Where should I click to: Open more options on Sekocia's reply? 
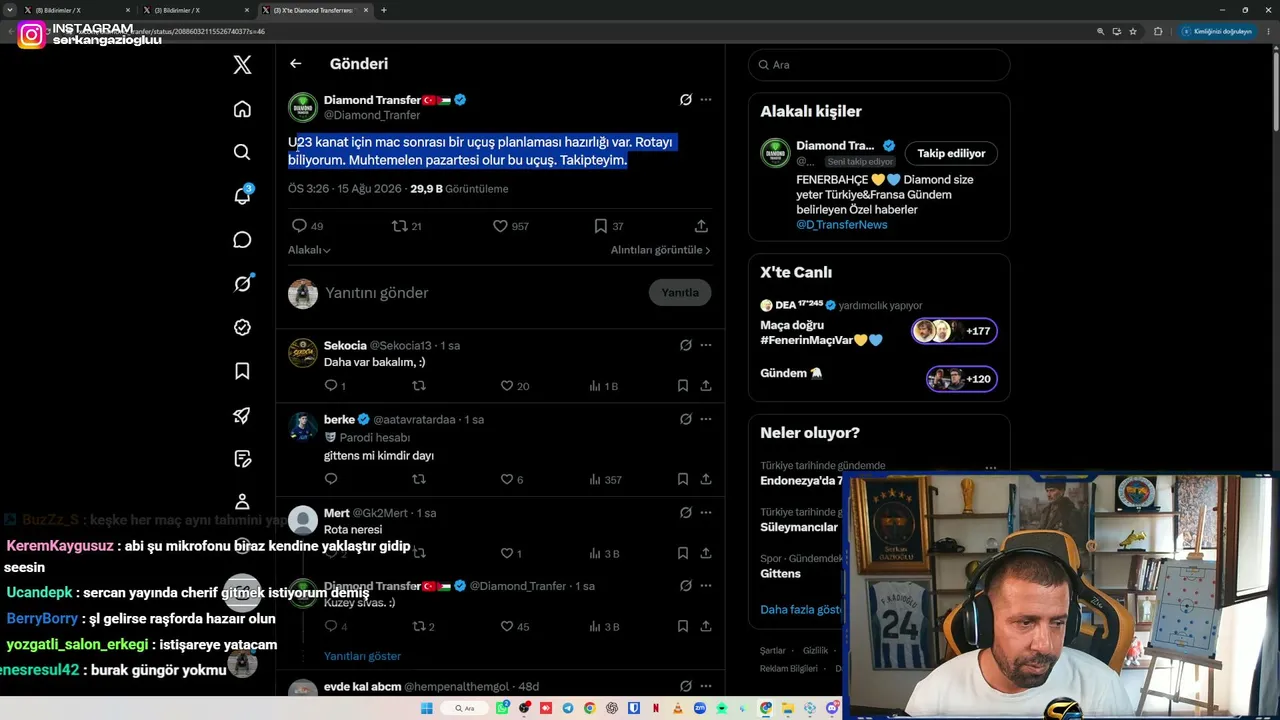(x=706, y=345)
